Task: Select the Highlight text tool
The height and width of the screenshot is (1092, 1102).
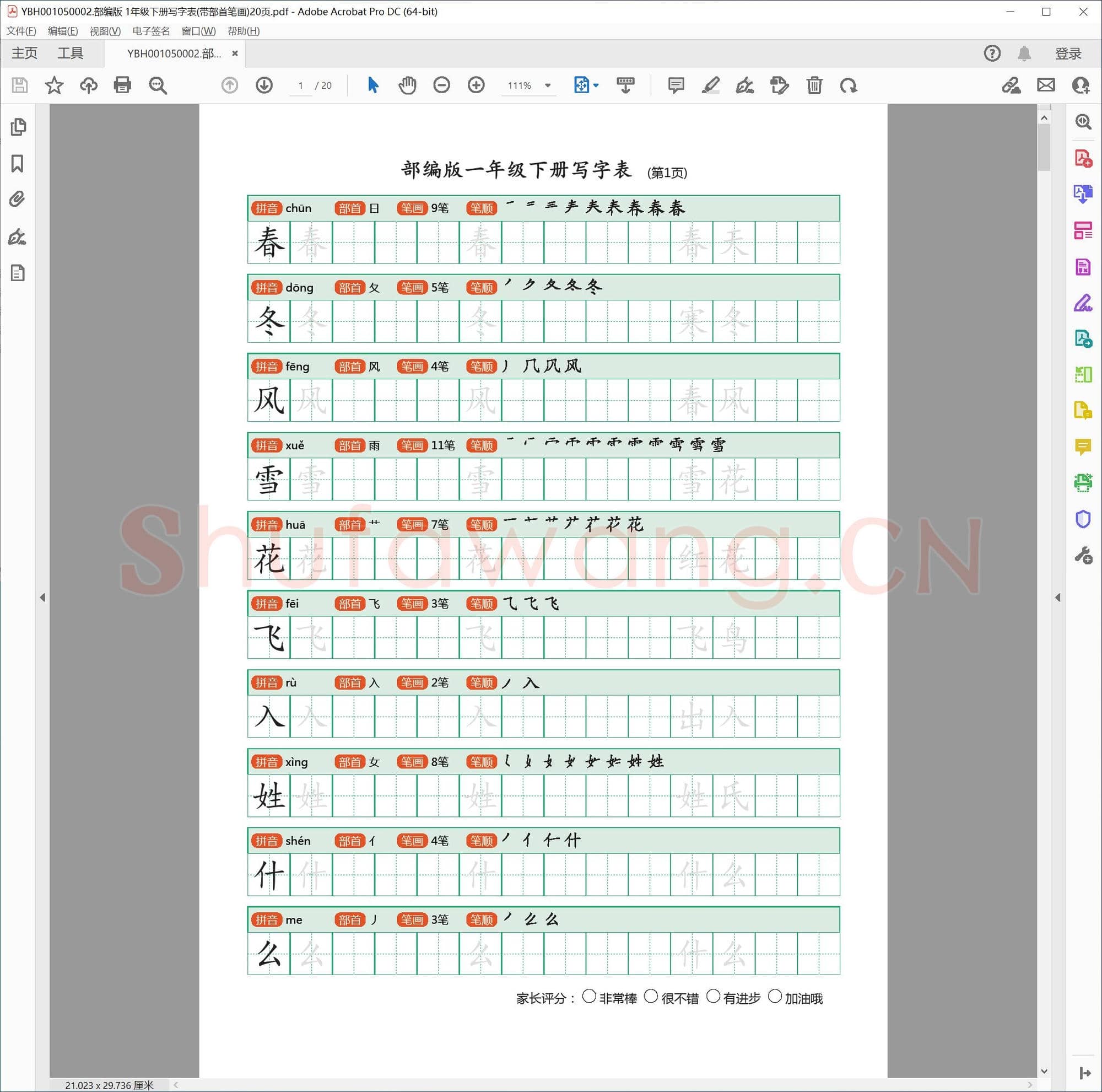Action: (x=711, y=85)
